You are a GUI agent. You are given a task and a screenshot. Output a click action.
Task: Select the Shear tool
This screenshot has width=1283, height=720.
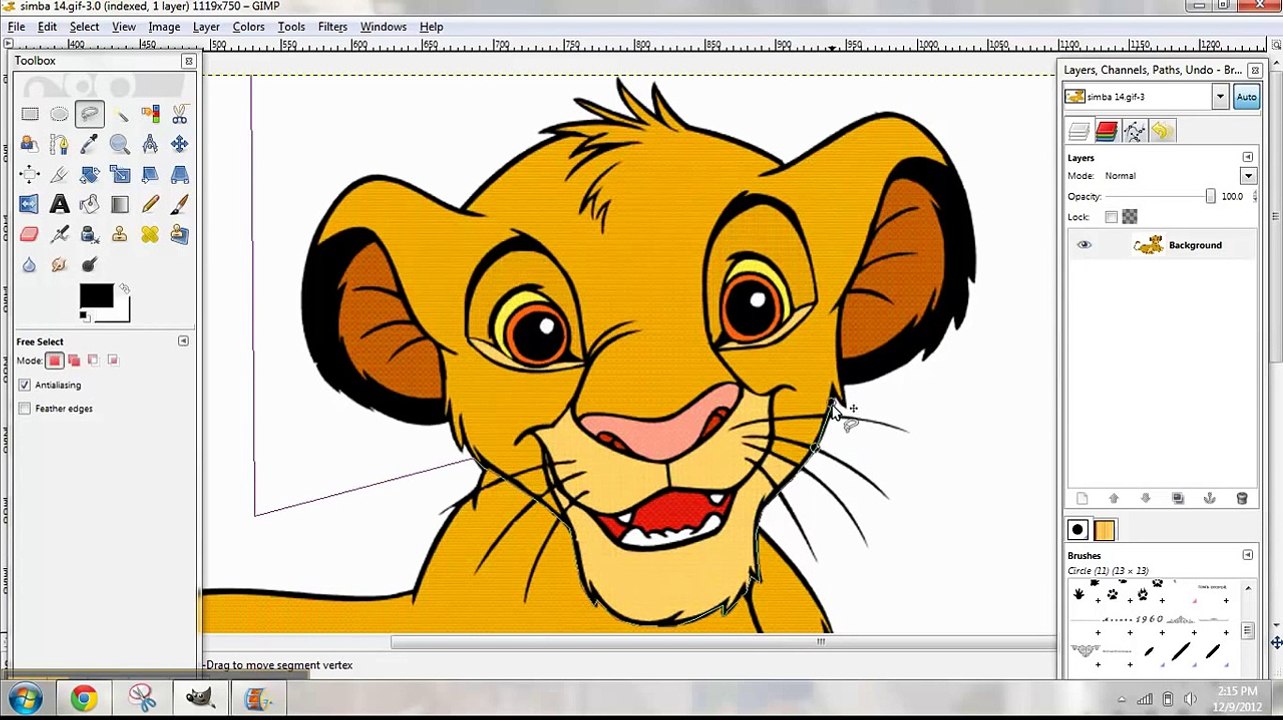[149, 175]
